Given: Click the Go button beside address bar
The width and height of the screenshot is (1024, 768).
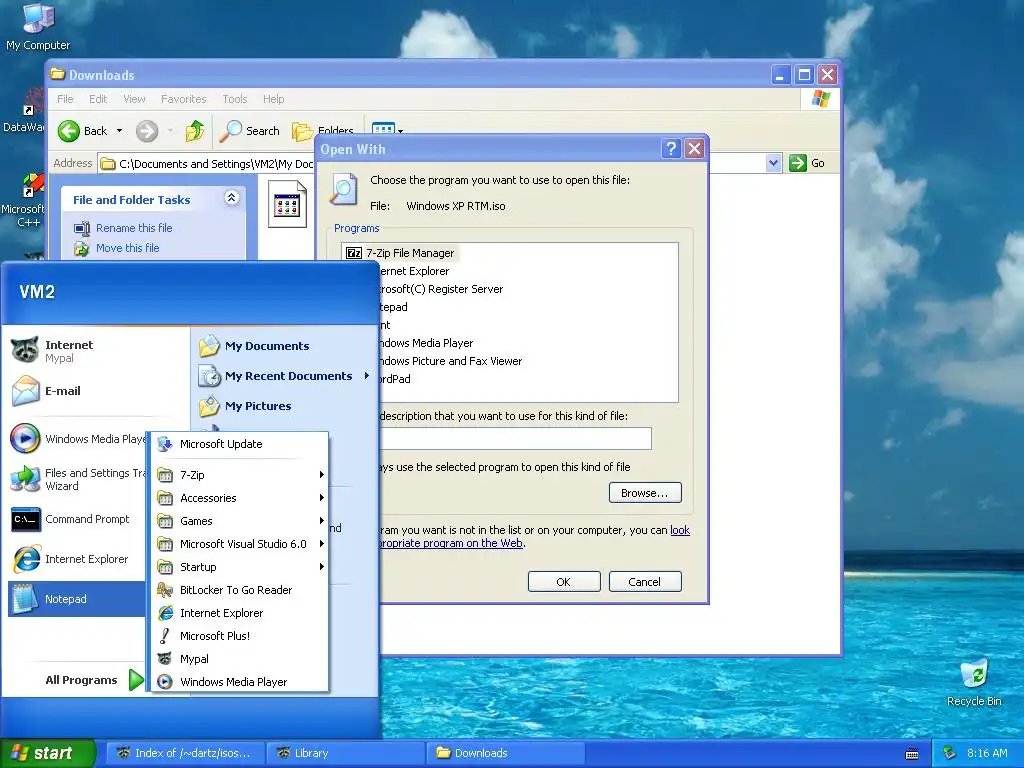Looking at the screenshot, I should pos(807,163).
